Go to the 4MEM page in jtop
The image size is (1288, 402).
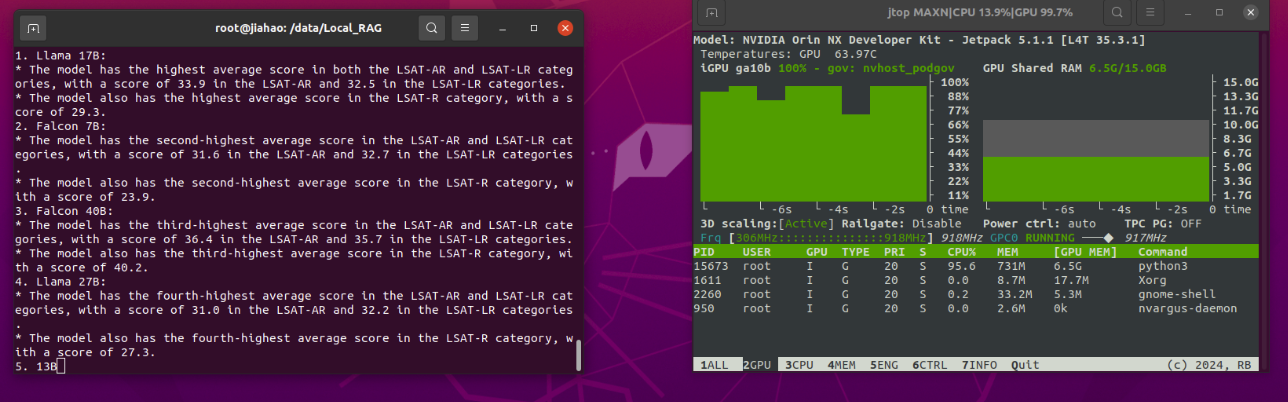pos(843,365)
